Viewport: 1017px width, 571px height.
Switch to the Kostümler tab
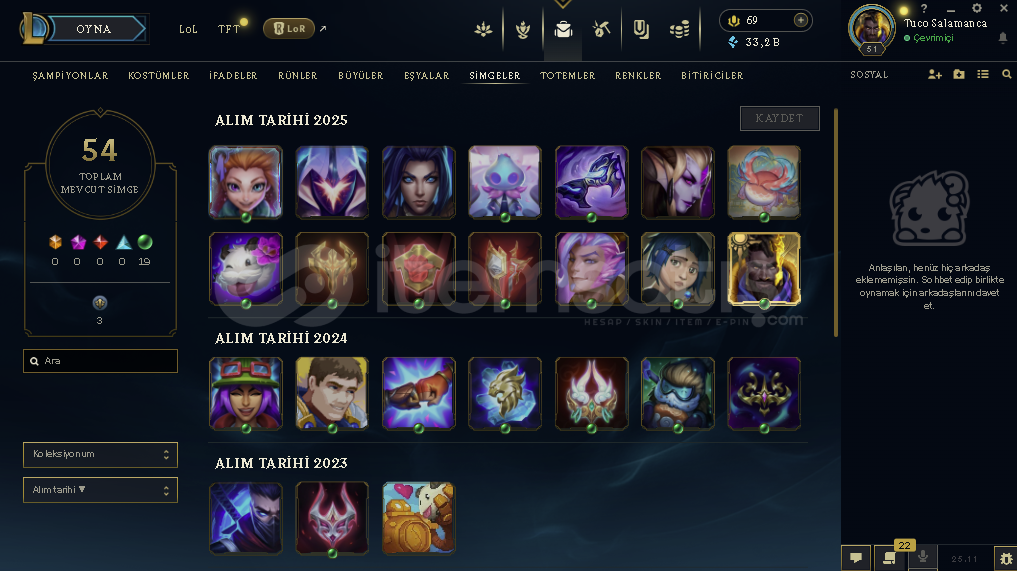[159, 76]
